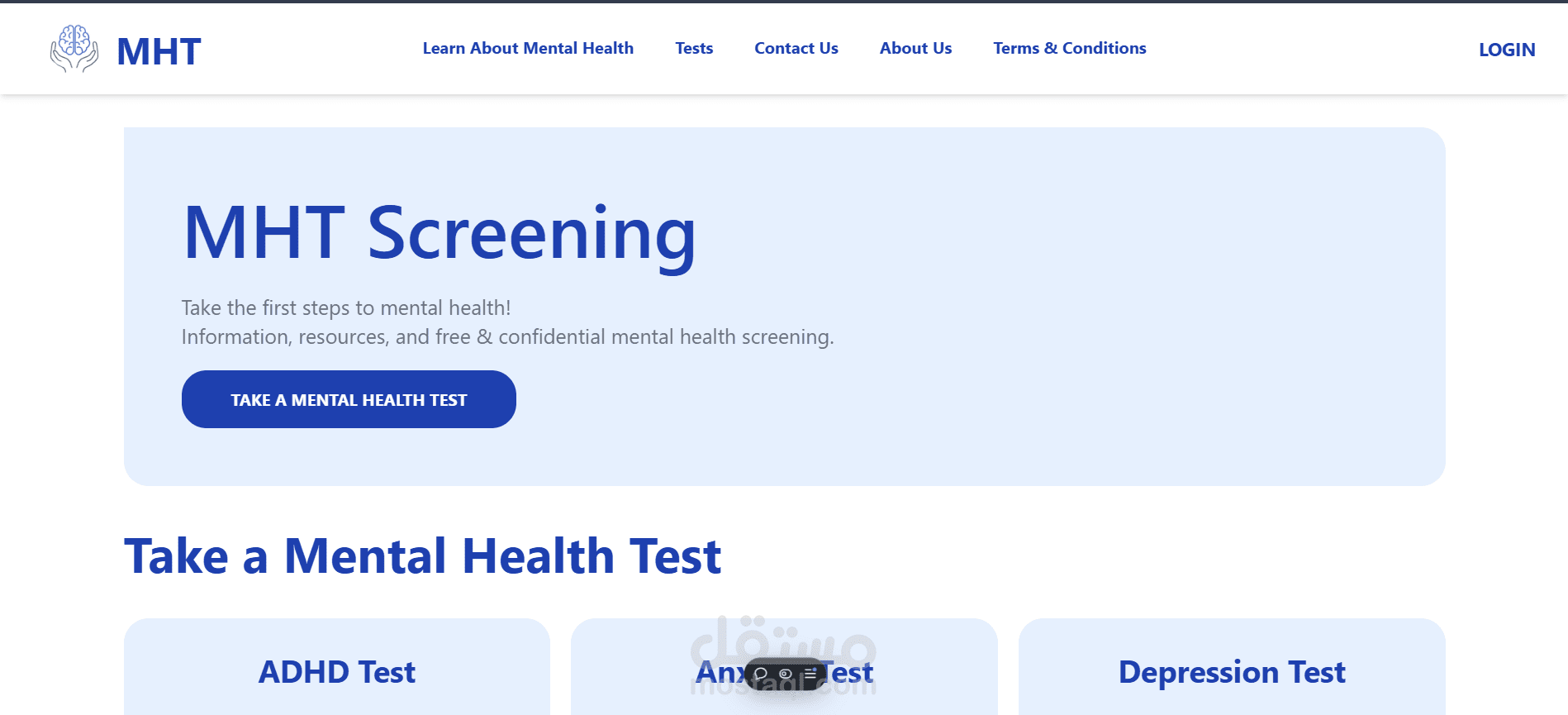
Task: Go to the Contact Us page
Action: [x=796, y=48]
